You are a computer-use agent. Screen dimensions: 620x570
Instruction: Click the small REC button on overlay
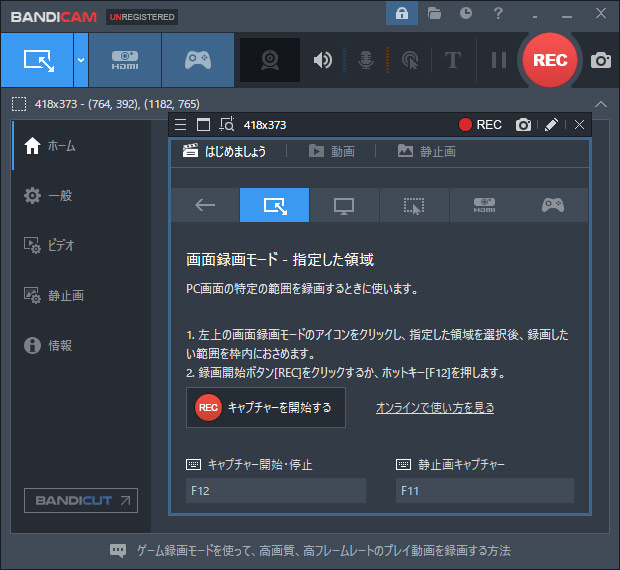pos(480,125)
